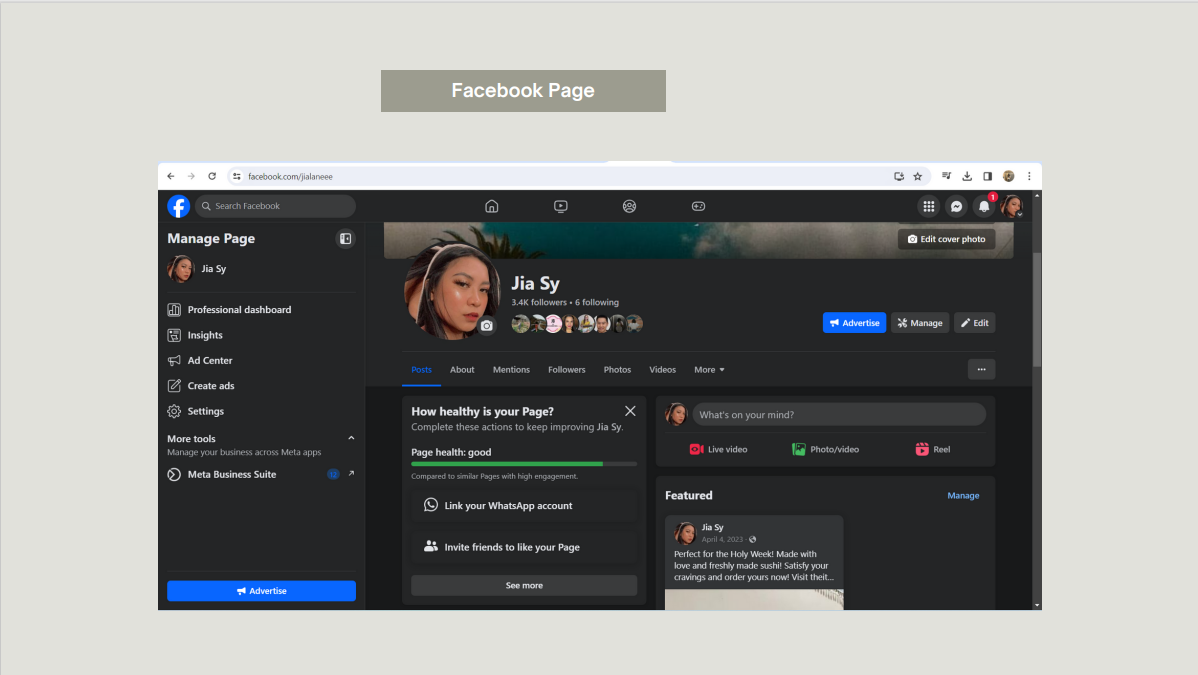The image size is (1198, 675).
Task: Click Edit cover photo button
Action: (x=946, y=239)
